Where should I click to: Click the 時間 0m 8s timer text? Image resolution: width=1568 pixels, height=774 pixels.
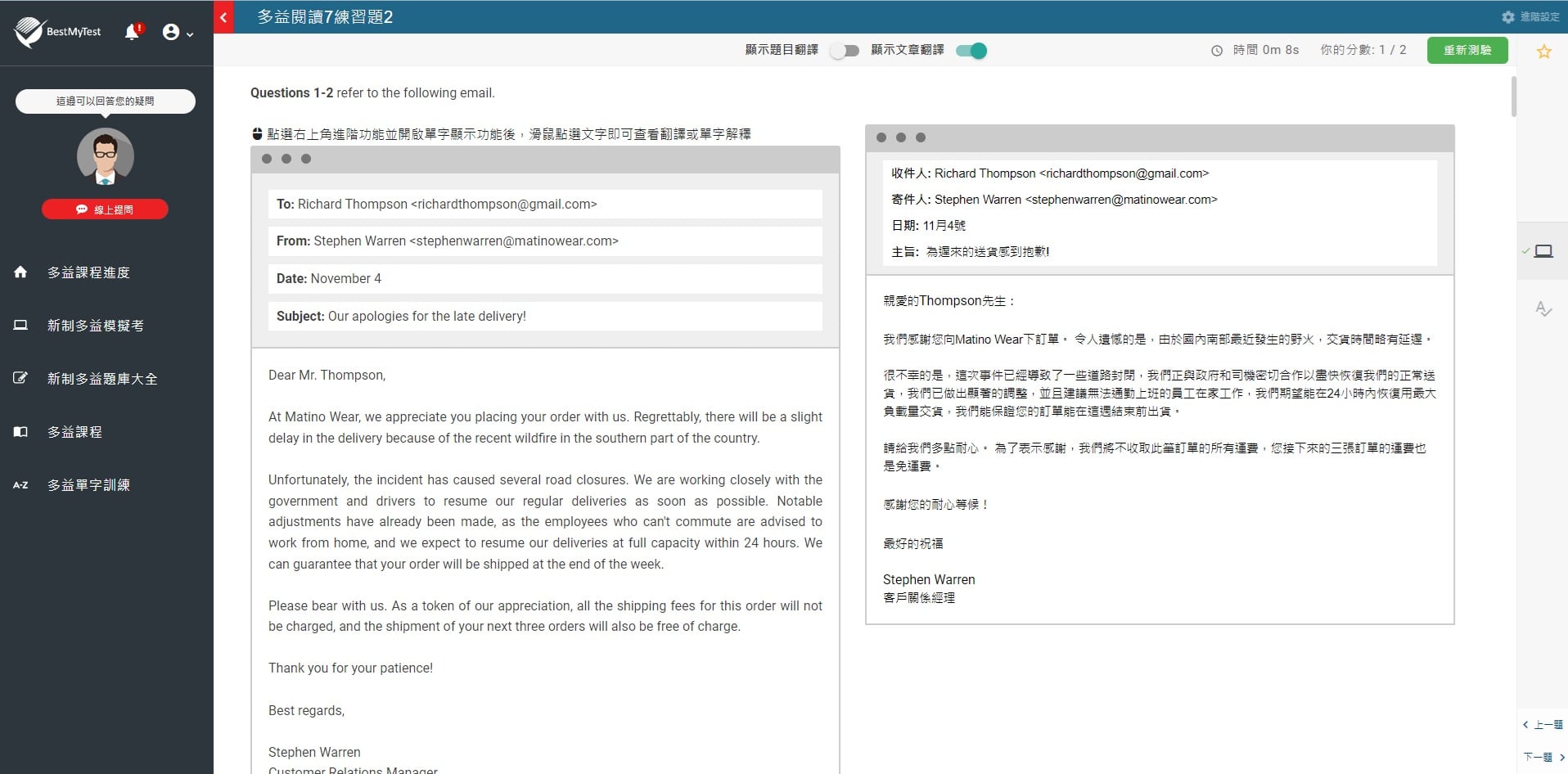[1265, 50]
